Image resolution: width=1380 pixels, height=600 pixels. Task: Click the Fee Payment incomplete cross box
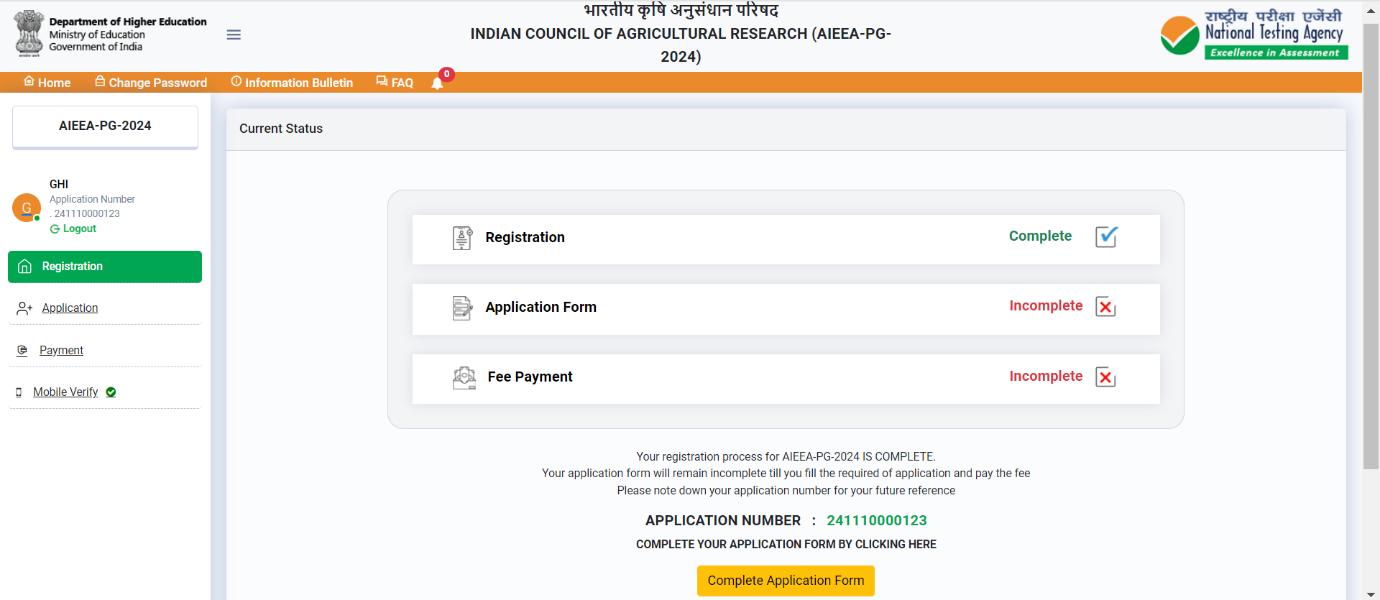(x=1105, y=377)
